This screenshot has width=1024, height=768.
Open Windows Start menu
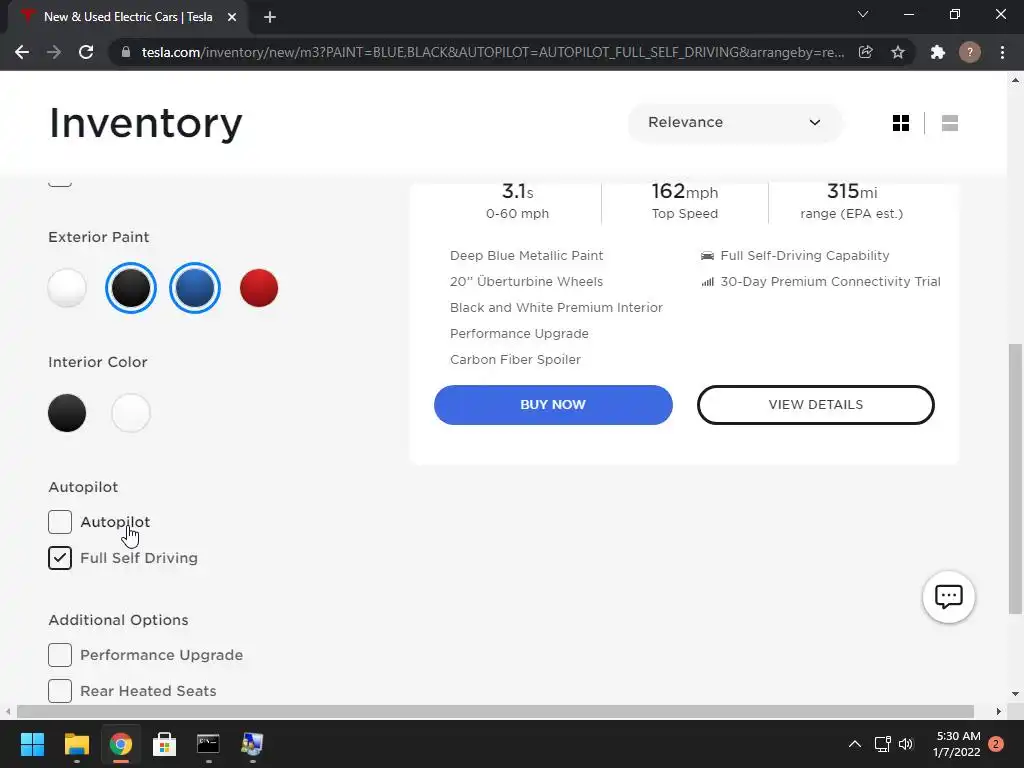pos(32,744)
